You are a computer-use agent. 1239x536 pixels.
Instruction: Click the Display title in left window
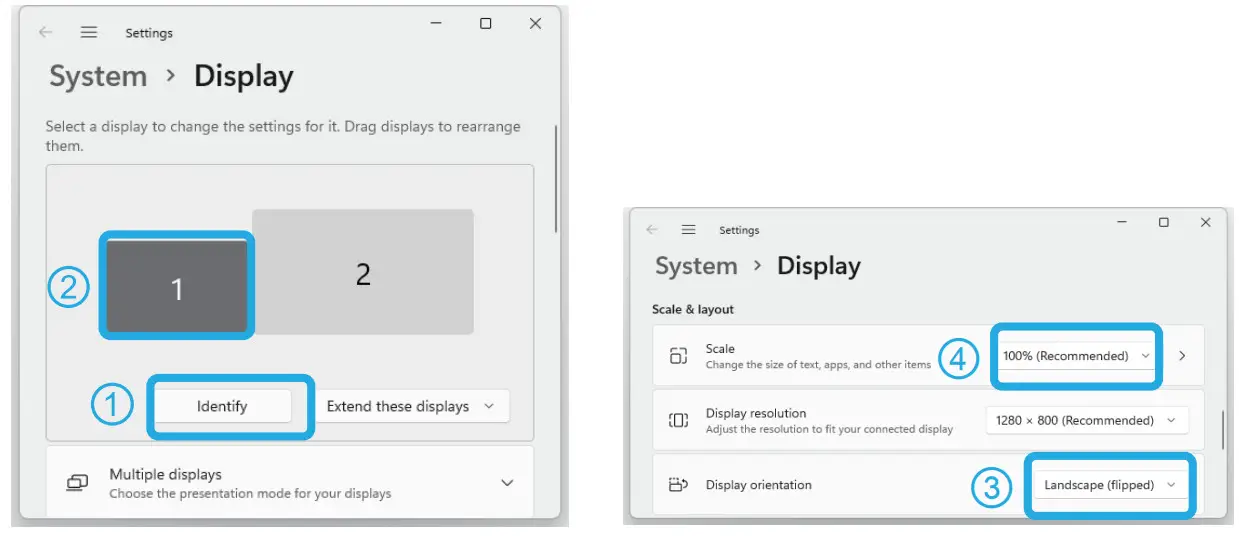244,76
